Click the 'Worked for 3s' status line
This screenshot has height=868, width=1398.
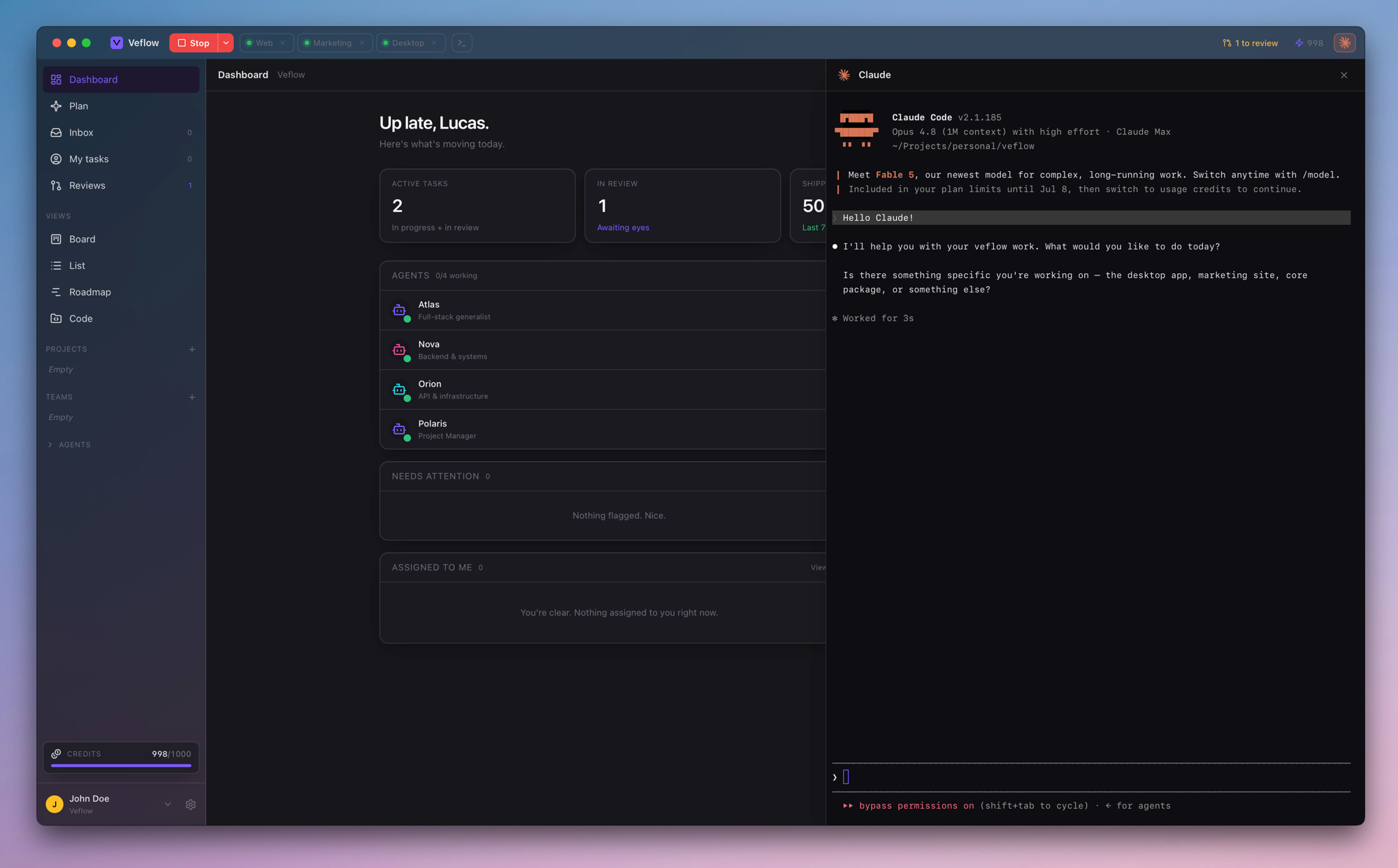pyautogui.click(x=878, y=319)
